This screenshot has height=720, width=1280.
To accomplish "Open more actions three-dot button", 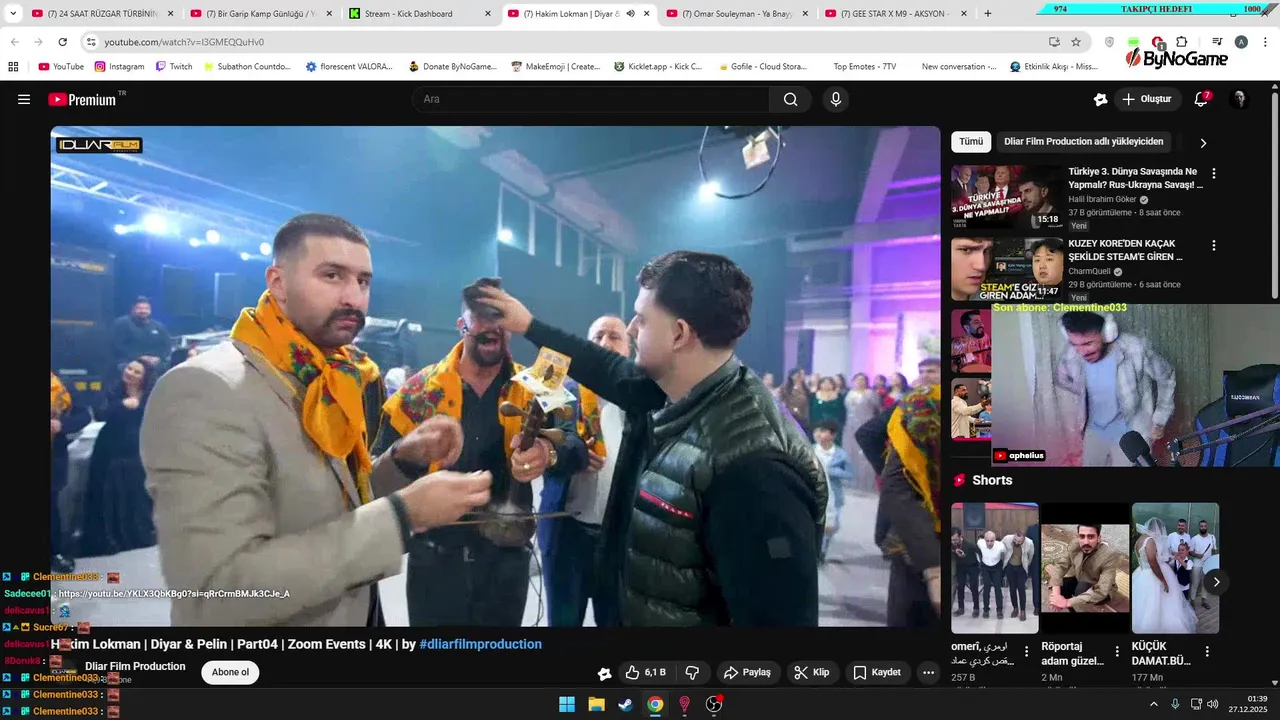I will point(929,673).
